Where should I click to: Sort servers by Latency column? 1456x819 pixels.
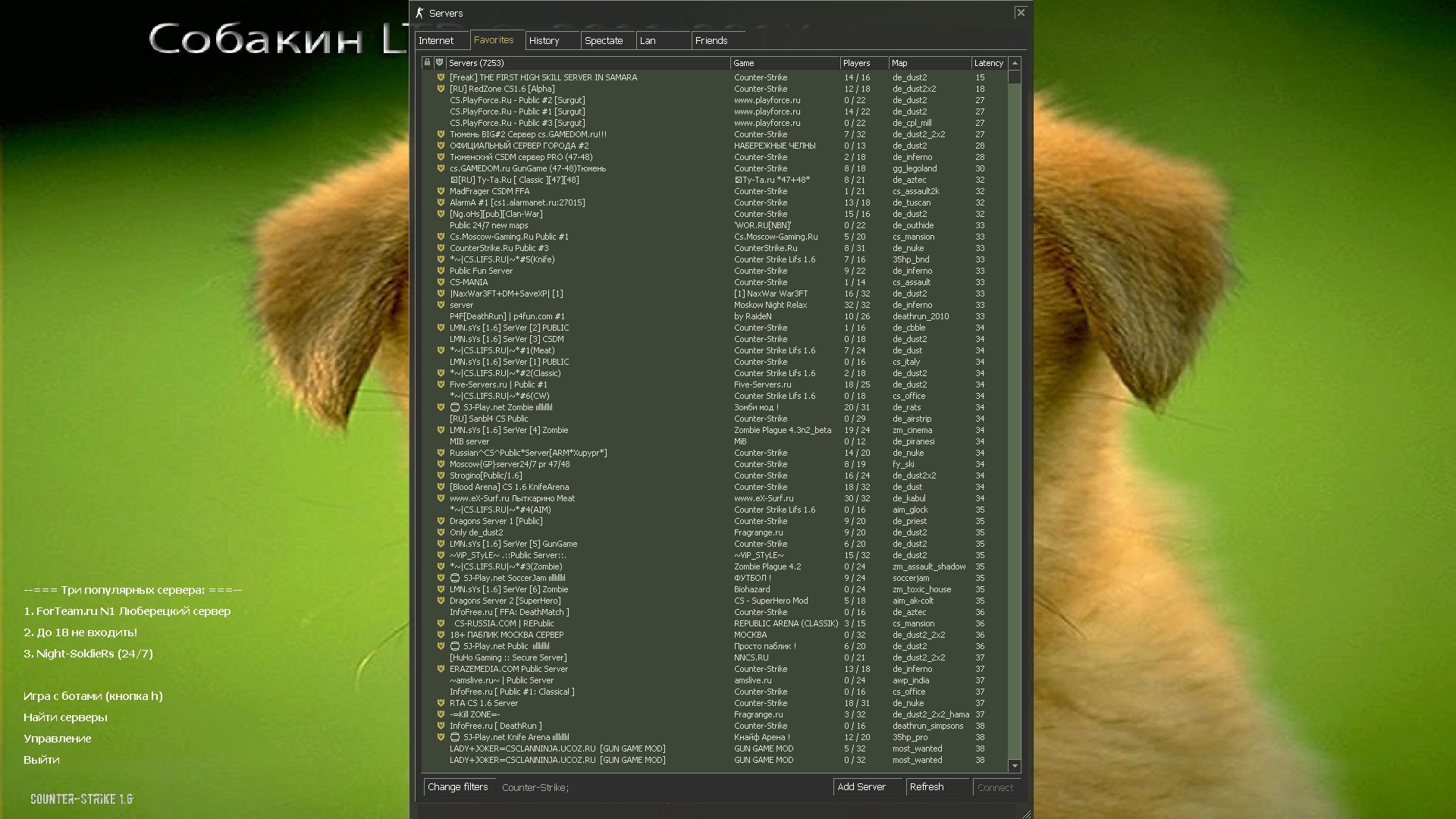(x=990, y=63)
